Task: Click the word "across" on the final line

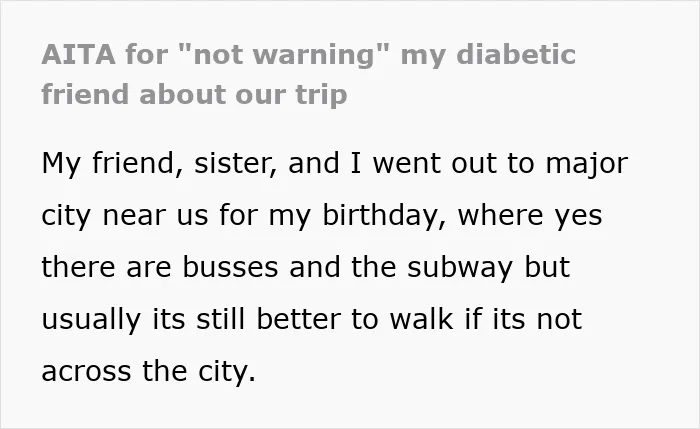Action: (87, 371)
